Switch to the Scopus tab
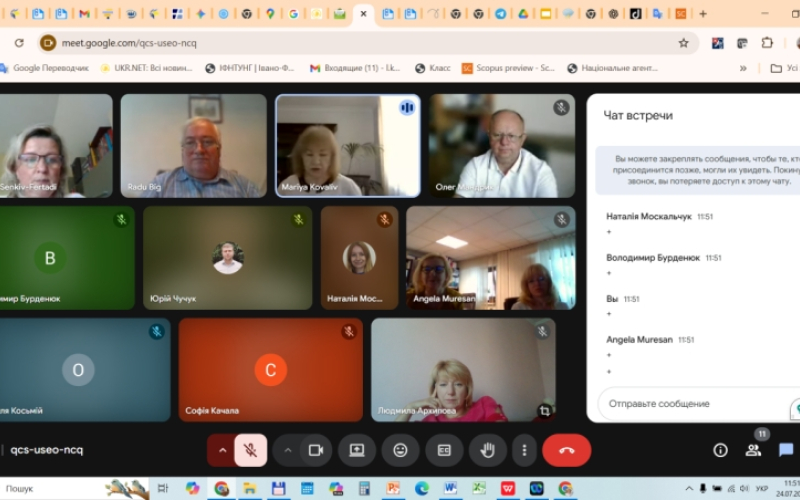 click(681, 14)
